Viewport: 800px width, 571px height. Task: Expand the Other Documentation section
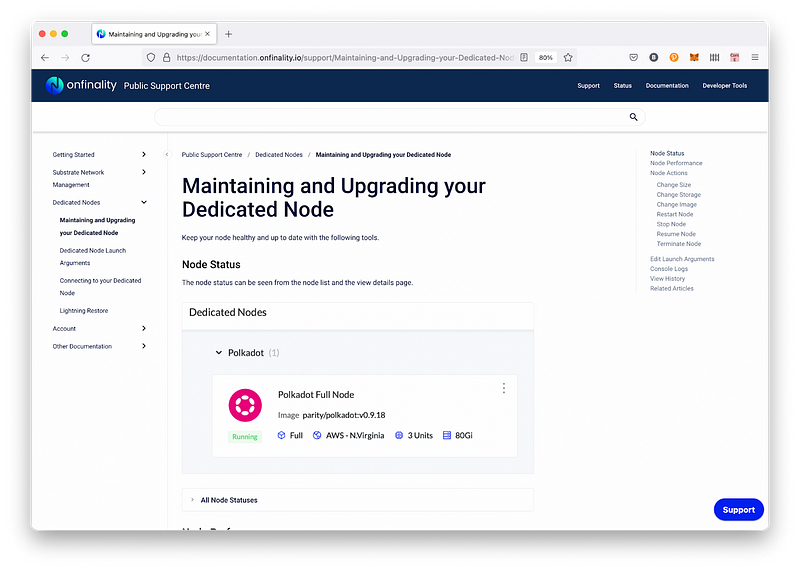(x=144, y=346)
